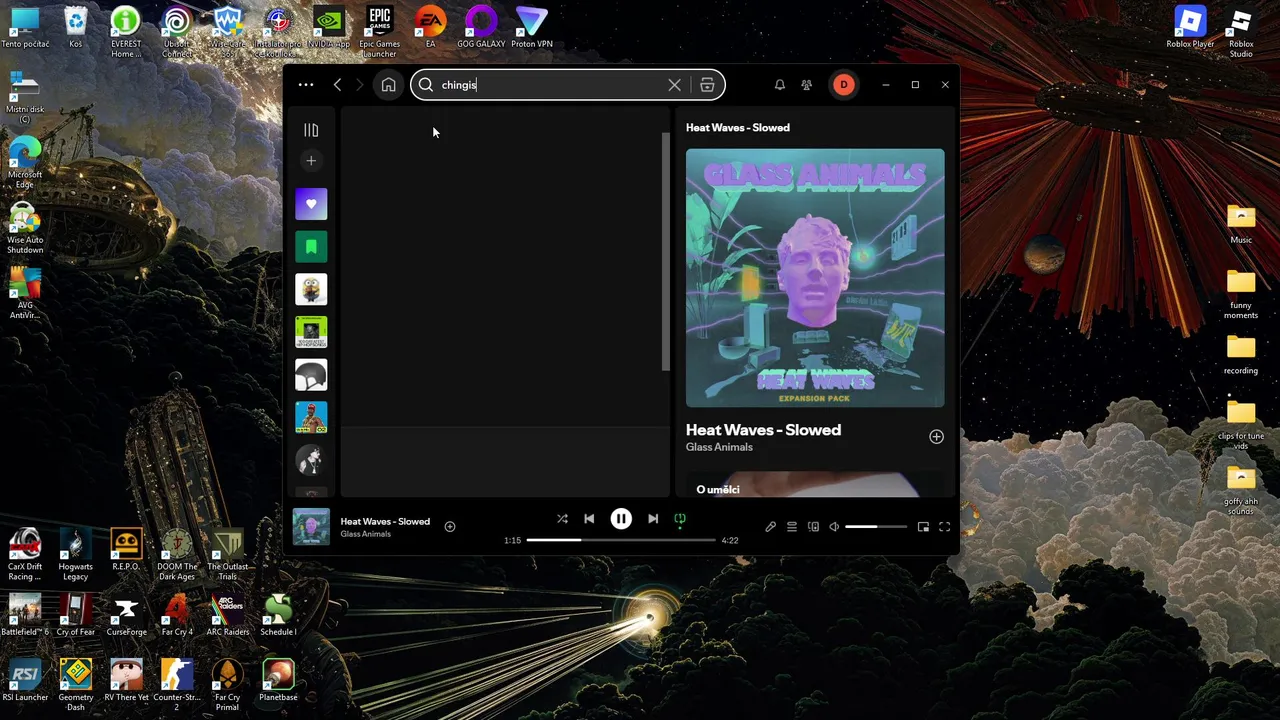Open Glass Animals artist in side panel

pos(719,447)
